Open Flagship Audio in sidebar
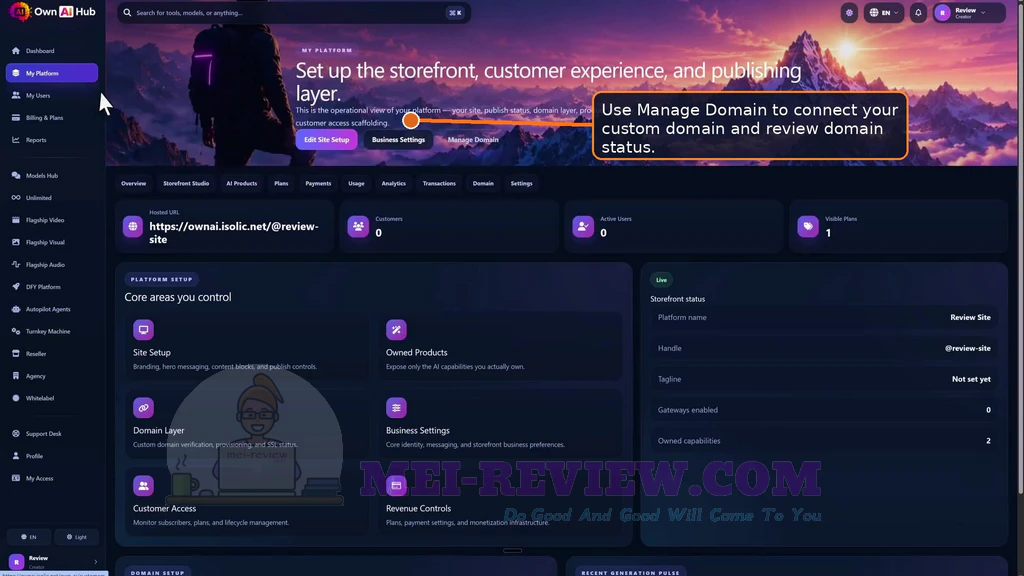 (x=52, y=264)
